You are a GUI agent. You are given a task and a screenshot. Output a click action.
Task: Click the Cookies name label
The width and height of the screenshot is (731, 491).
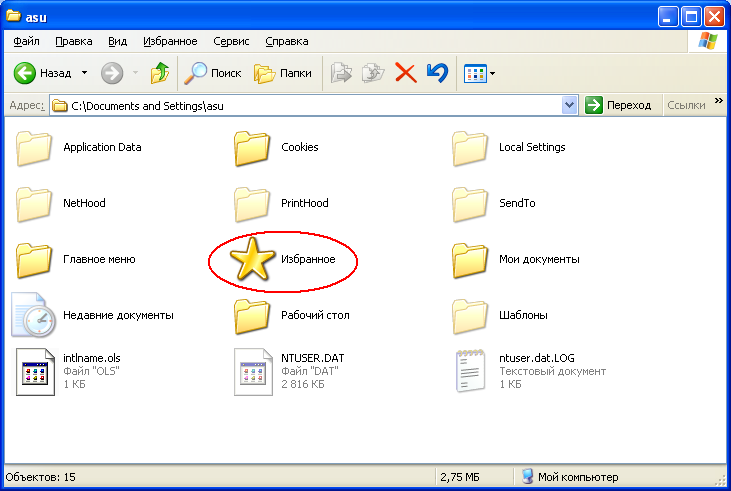coord(300,147)
